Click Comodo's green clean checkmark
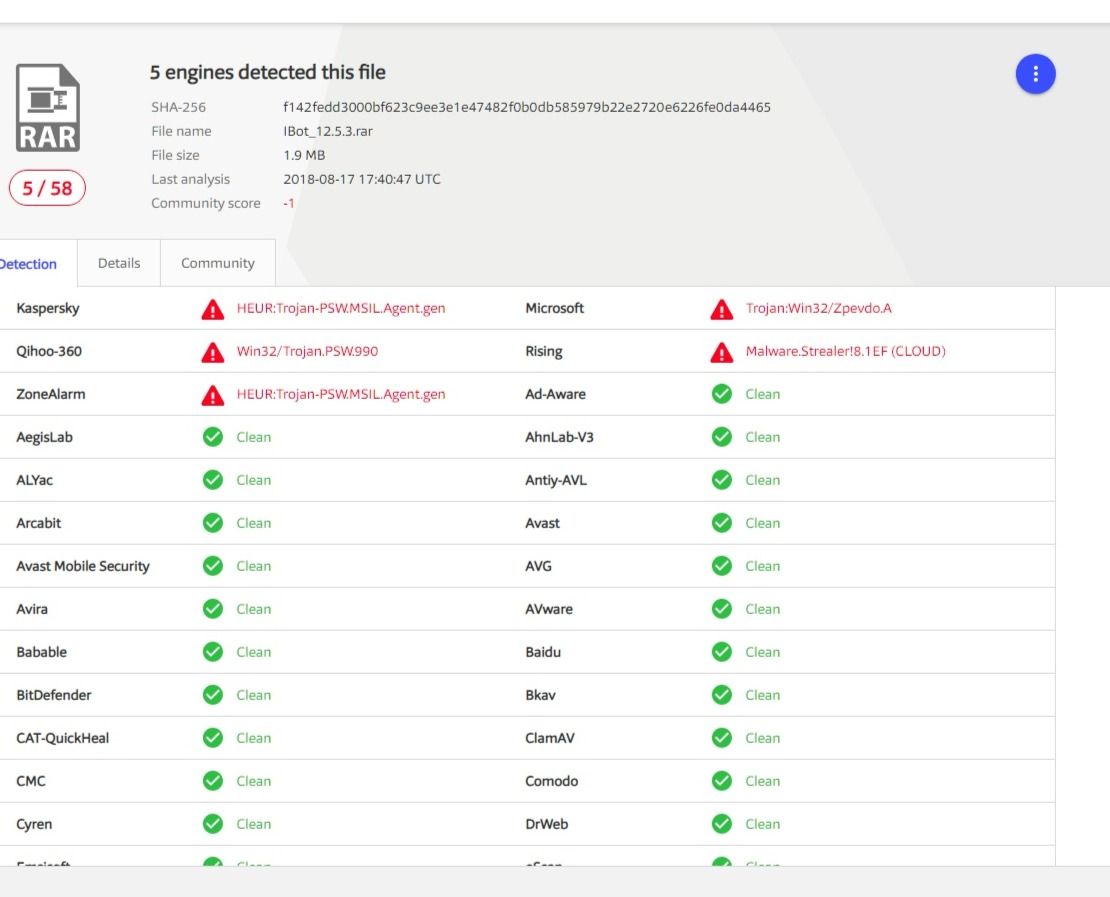The image size is (1110, 897). click(721, 781)
